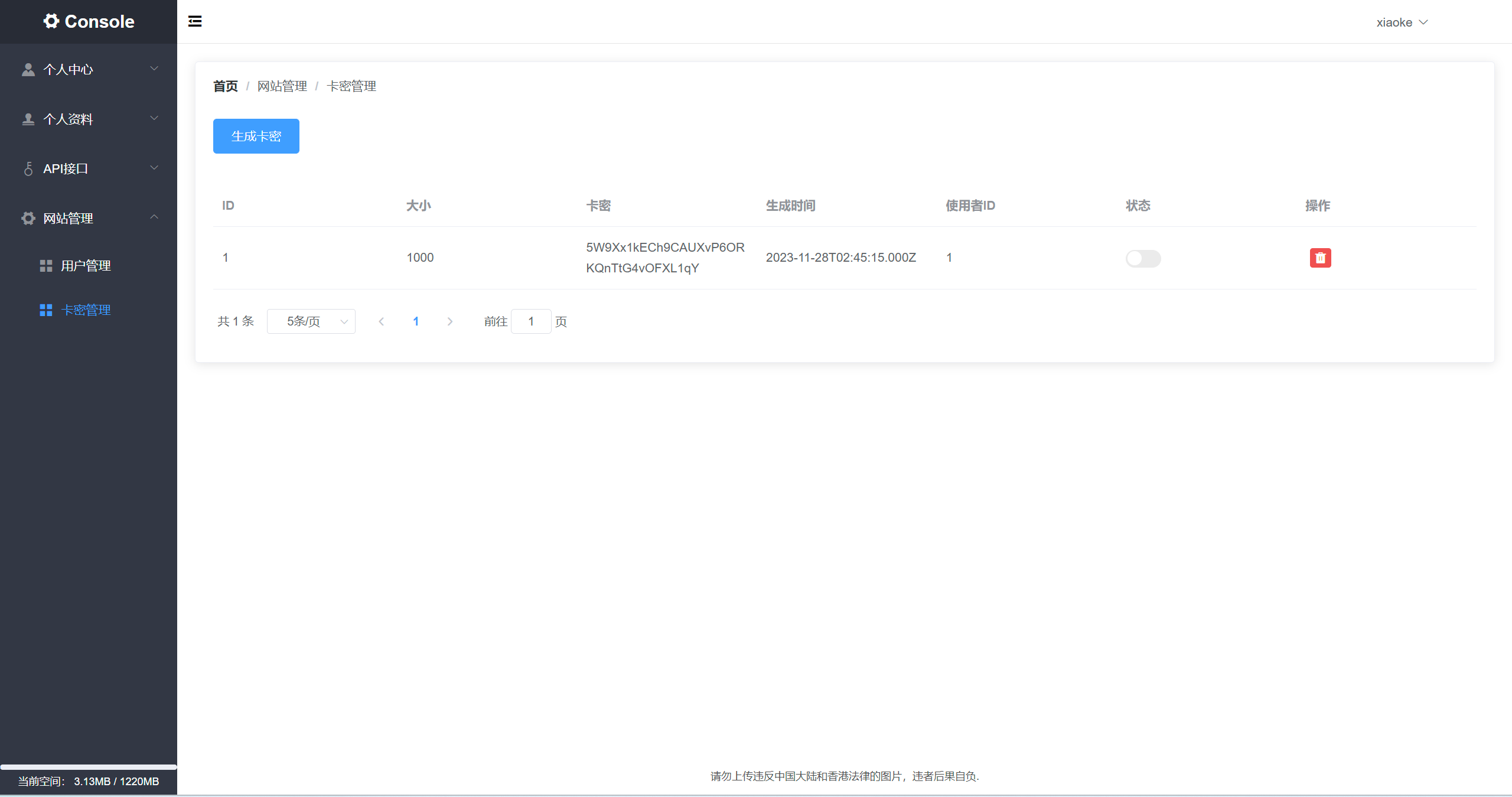Open the 用户管理 menu item
The width and height of the screenshot is (1512, 797).
pos(86,266)
